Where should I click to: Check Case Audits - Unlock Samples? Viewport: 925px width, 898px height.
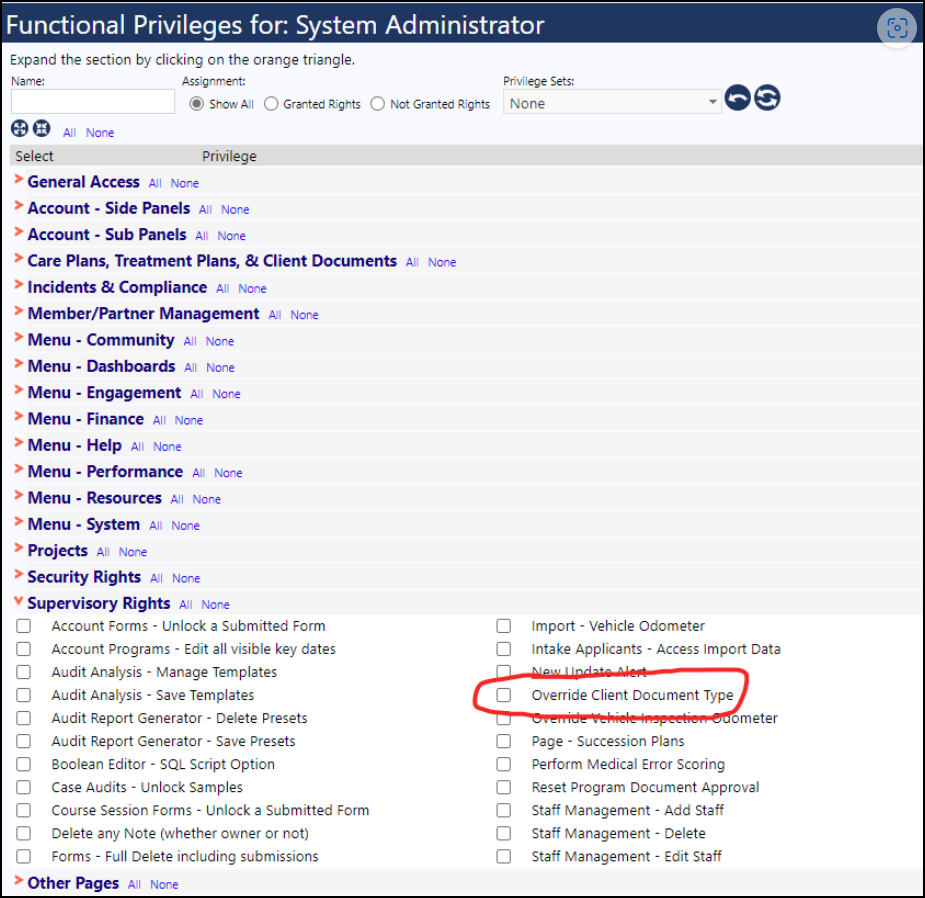point(24,787)
